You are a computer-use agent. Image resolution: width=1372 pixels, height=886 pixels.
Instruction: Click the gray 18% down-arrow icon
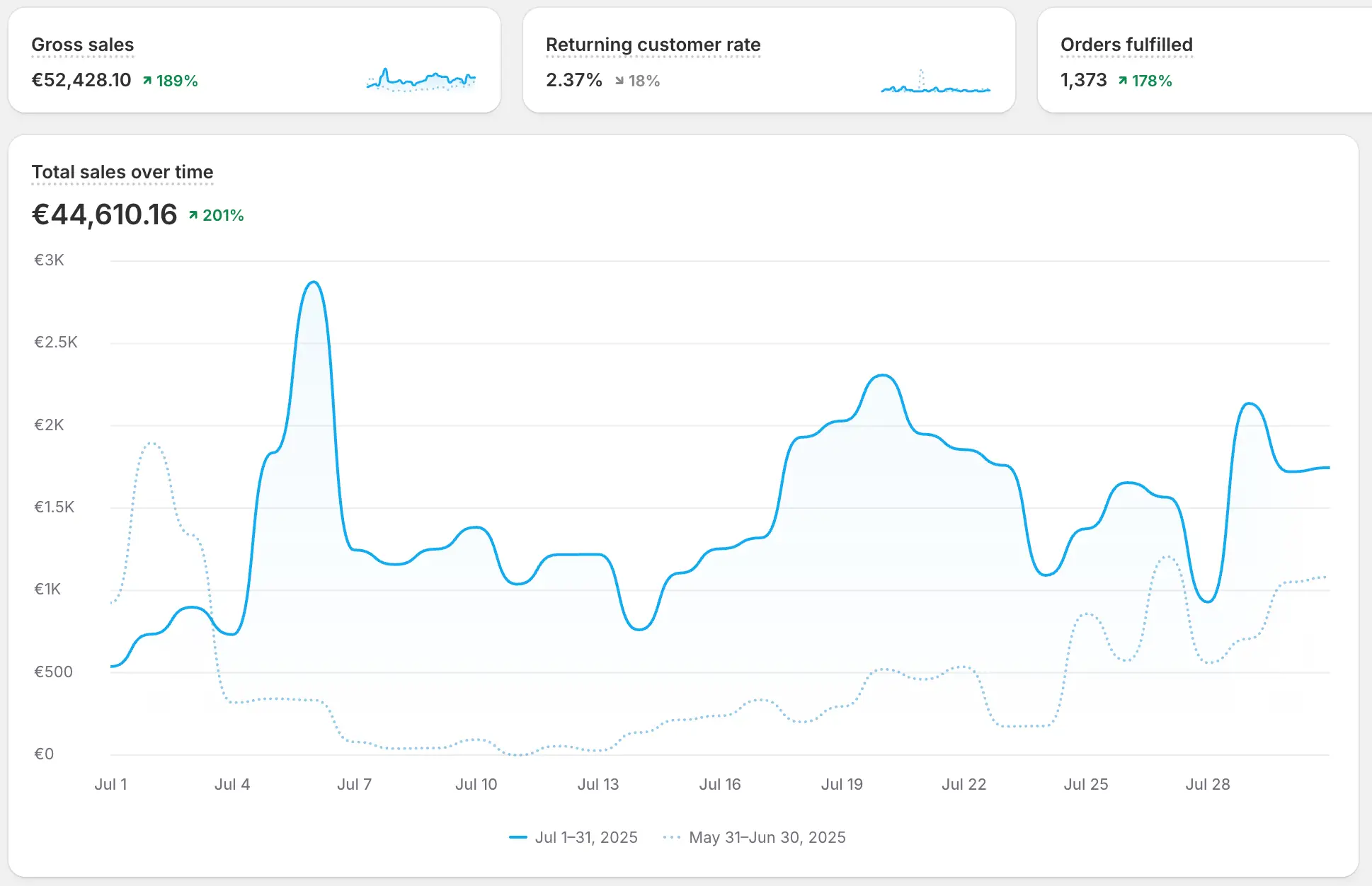tap(619, 81)
